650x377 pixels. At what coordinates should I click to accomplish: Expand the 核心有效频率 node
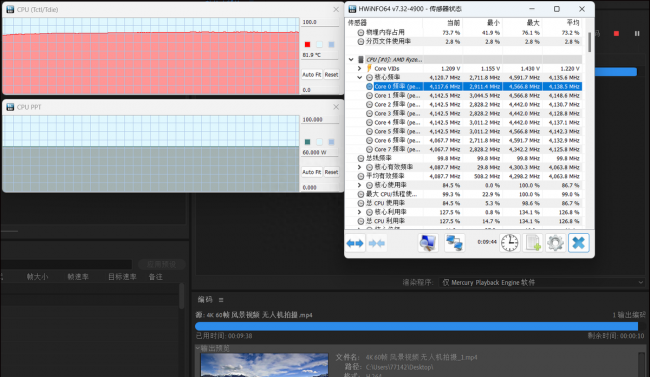tap(359, 167)
